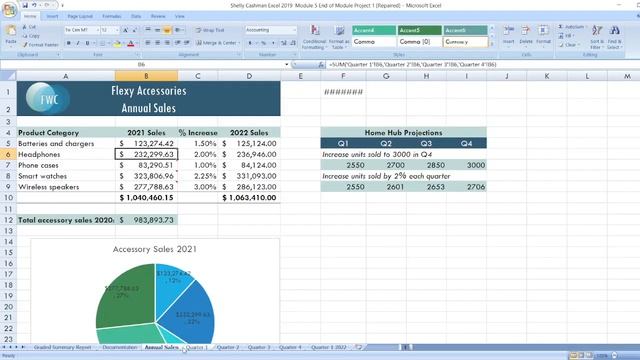Decrease decimal places
Image resolution: width=640 pixels, height=360 pixels.
pos(293,43)
